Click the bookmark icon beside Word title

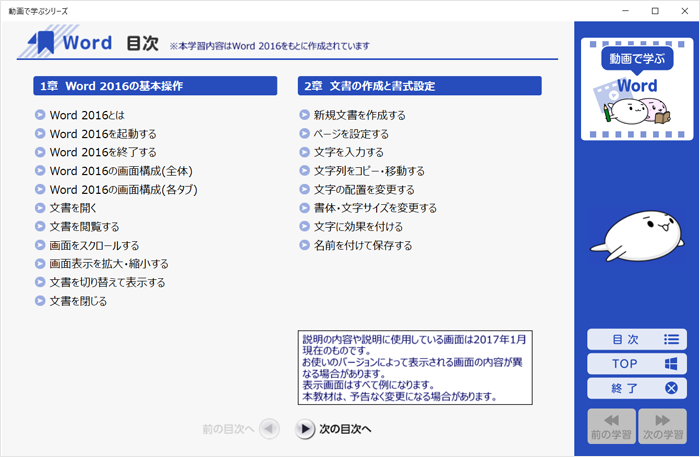(42, 42)
